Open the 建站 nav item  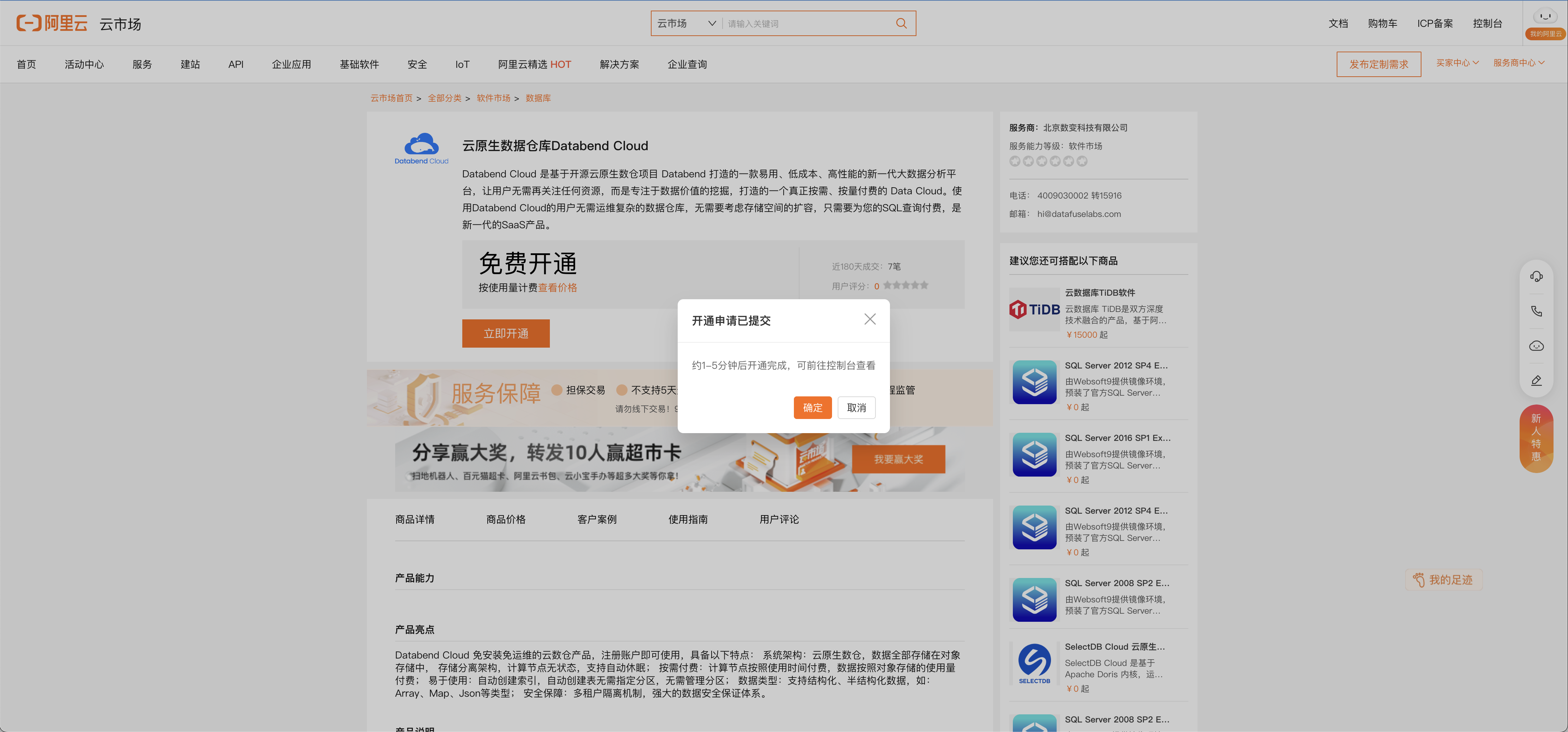[190, 64]
